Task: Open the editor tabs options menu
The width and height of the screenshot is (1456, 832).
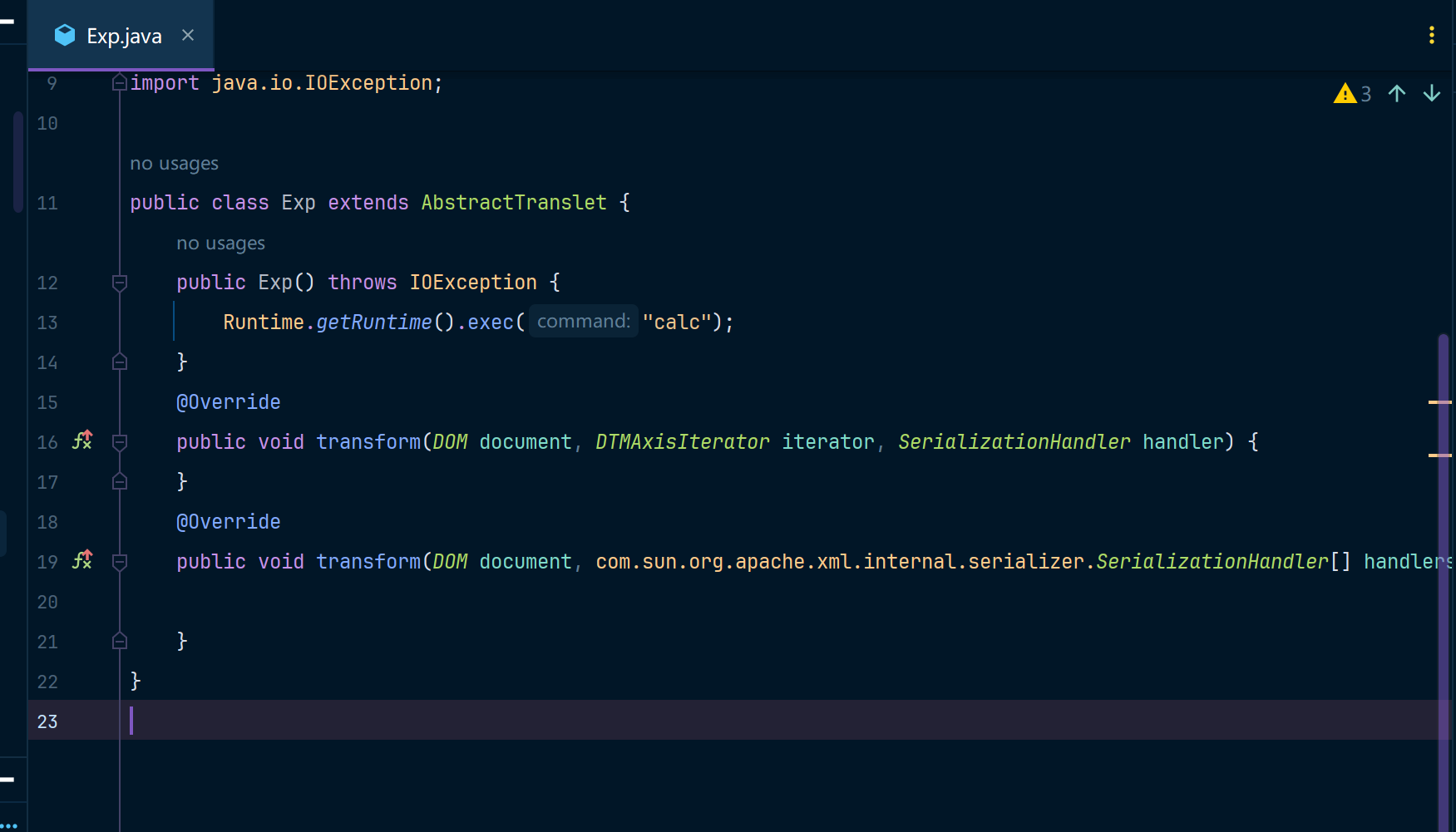Action: tap(1431, 35)
